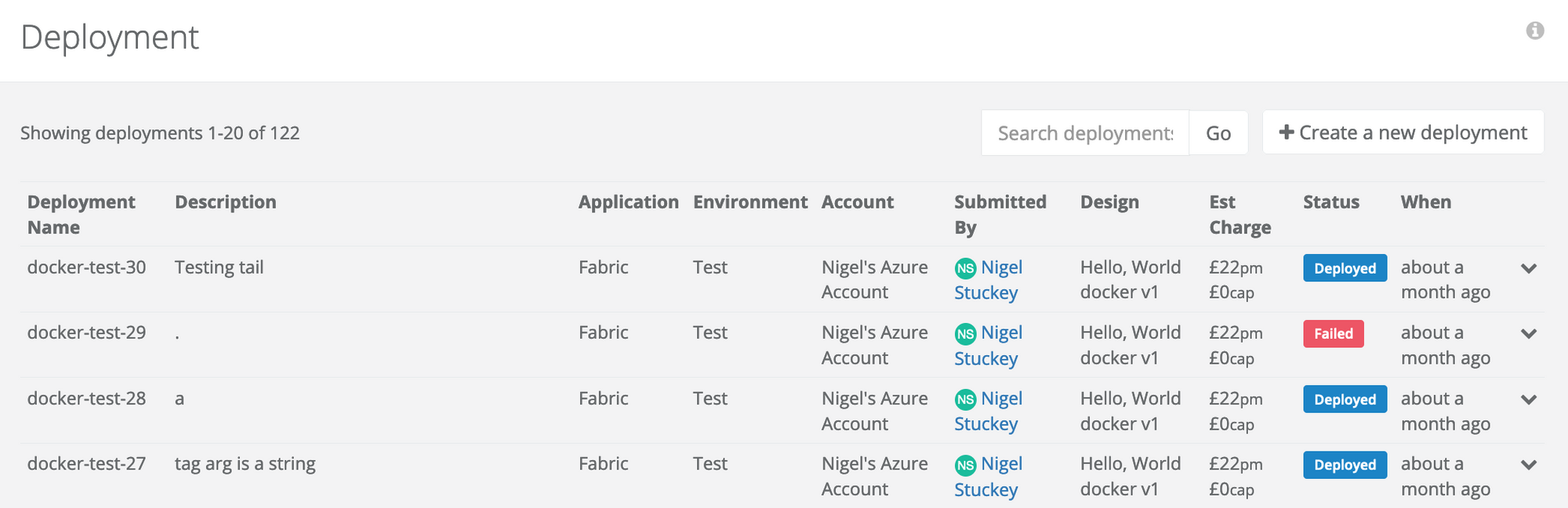
Task: Click the Status column header
Action: pos(1330,202)
